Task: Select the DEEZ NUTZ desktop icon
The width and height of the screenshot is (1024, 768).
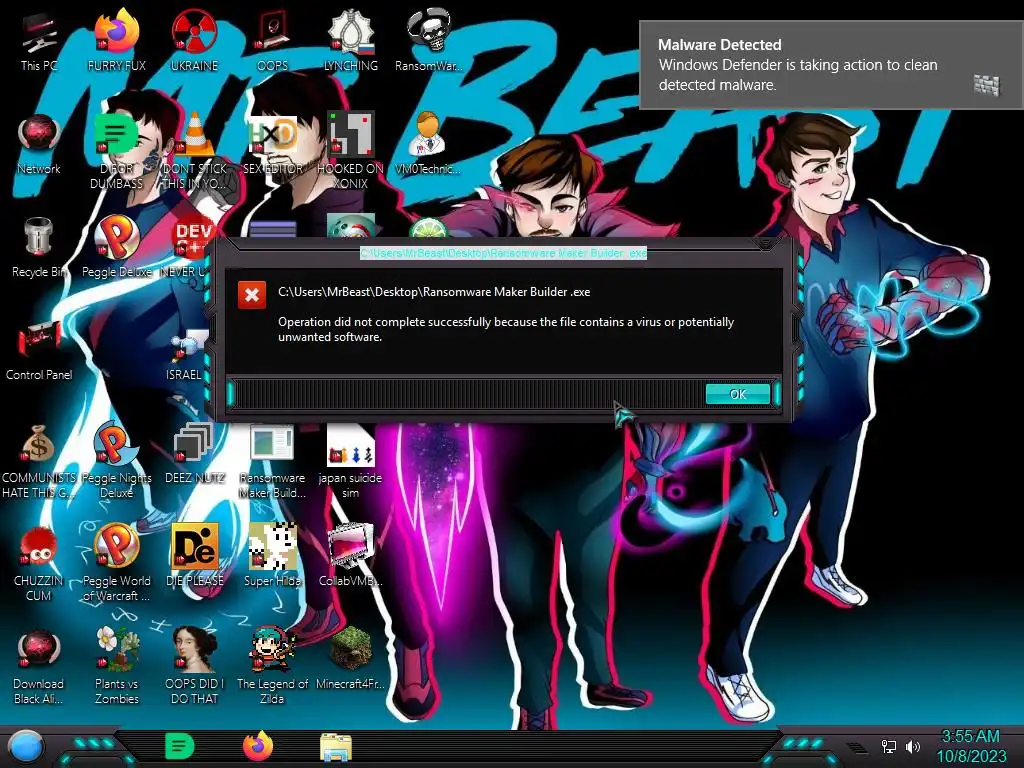Action: click(194, 453)
